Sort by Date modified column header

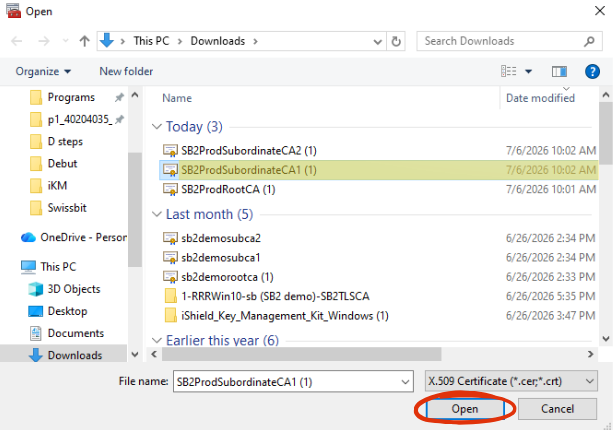click(540, 98)
